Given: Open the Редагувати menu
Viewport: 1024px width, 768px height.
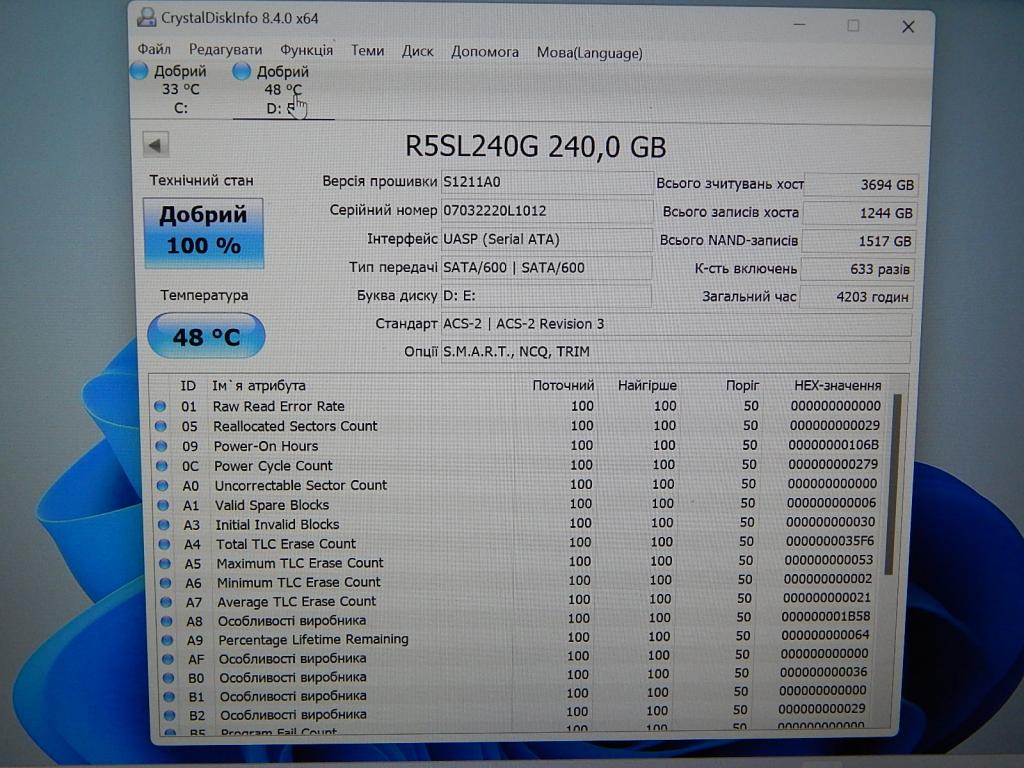Looking at the screenshot, I should pyautogui.click(x=225, y=50).
